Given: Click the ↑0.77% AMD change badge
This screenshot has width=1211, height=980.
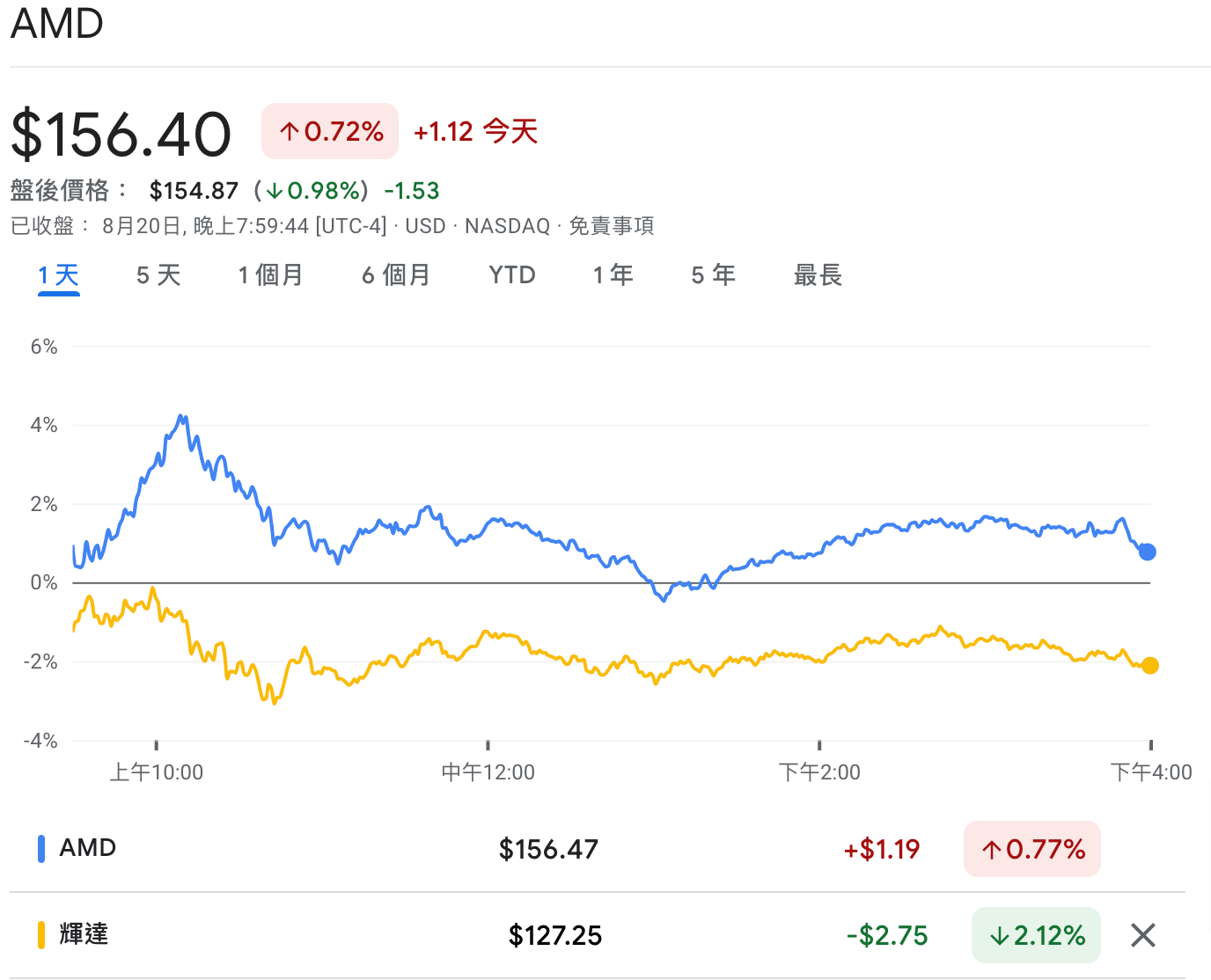Looking at the screenshot, I should [1032, 849].
